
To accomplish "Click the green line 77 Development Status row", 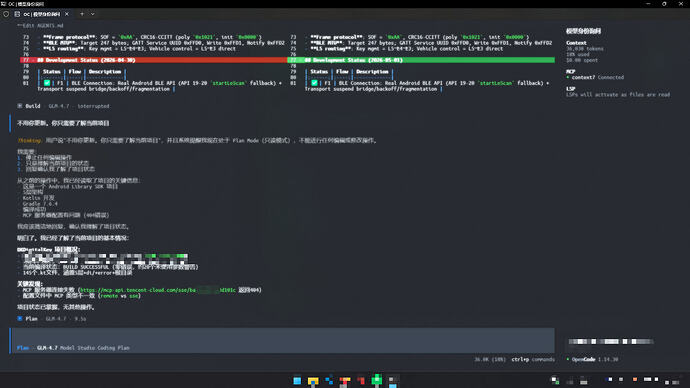I will click(x=421, y=60).
